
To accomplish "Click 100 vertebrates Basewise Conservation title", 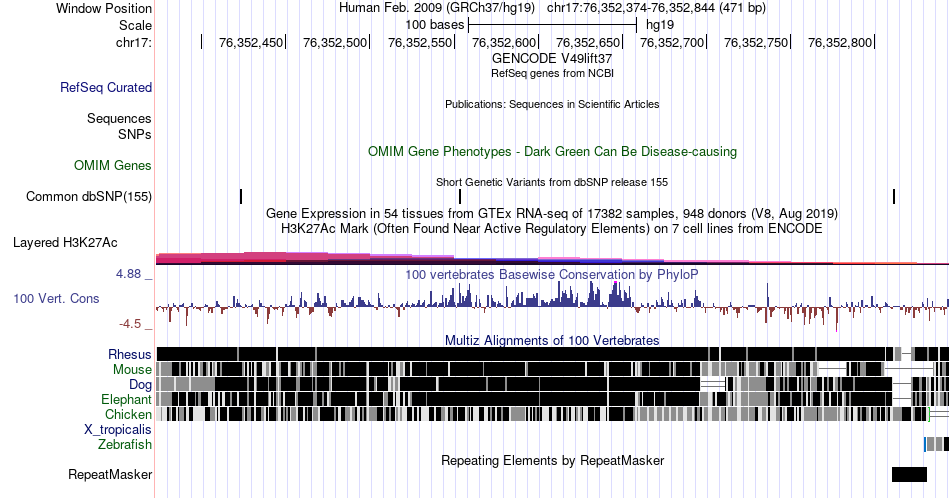I will click(x=552, y=274).
